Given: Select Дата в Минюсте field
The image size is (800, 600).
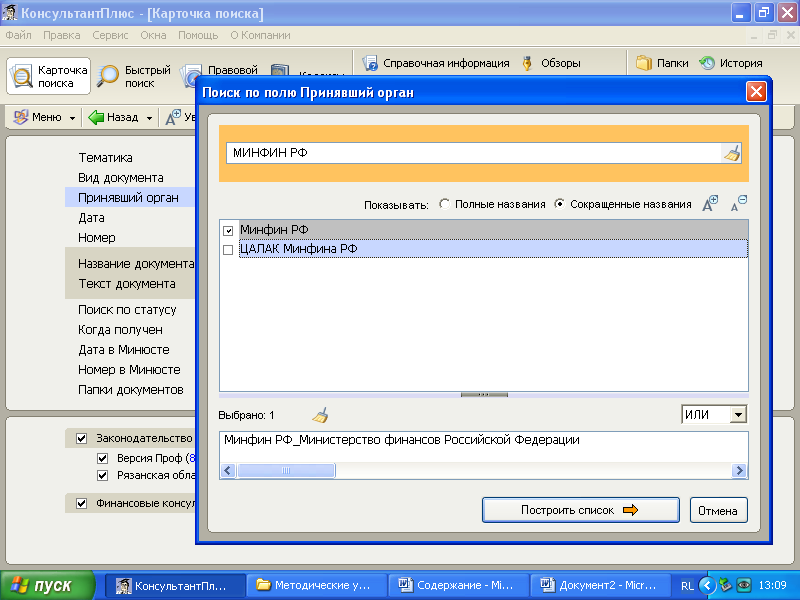Looking at the screenshot, I should [x=123, y=349].
